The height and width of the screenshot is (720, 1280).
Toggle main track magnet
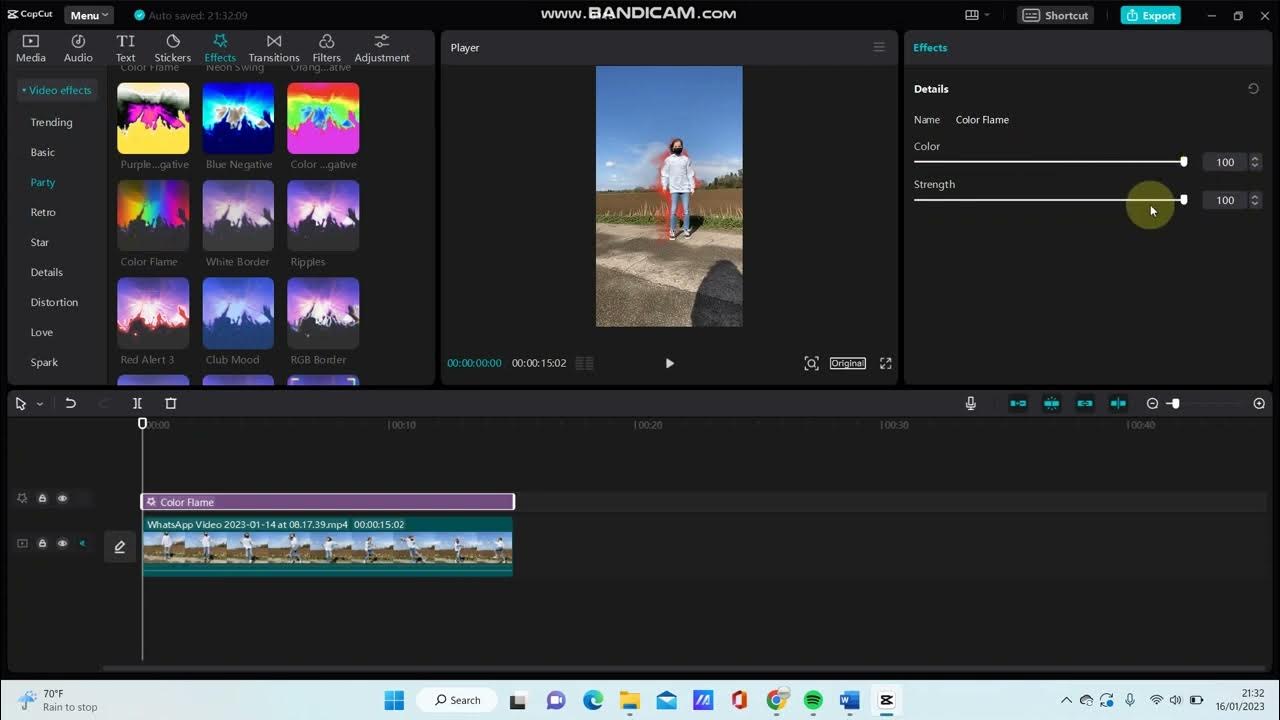(x=1018, y=403)
